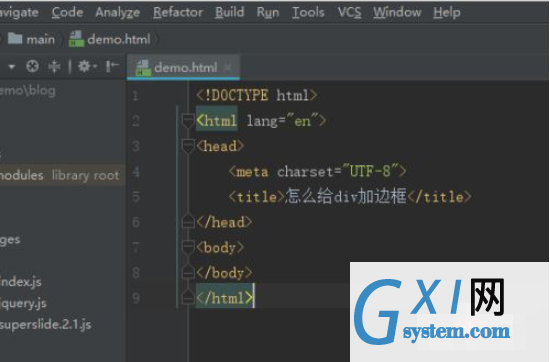Click the locate/scroll from source target icon
550x362 pixels.
pyautogui.click(x=32, y=66)
